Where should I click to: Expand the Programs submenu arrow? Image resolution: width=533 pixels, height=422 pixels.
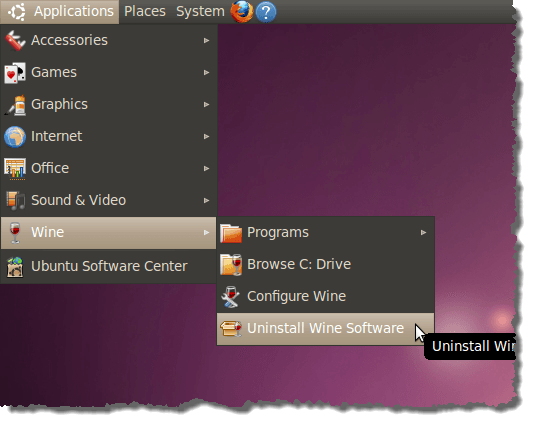tap(423, 233)
